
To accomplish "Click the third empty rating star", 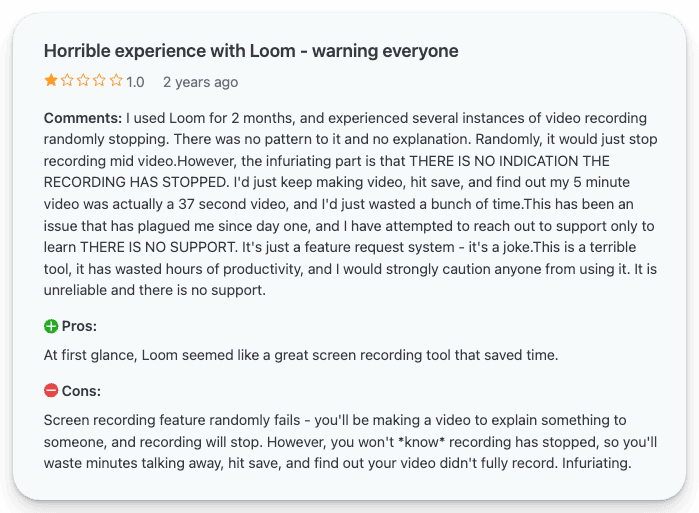I will tap(83, 81).
